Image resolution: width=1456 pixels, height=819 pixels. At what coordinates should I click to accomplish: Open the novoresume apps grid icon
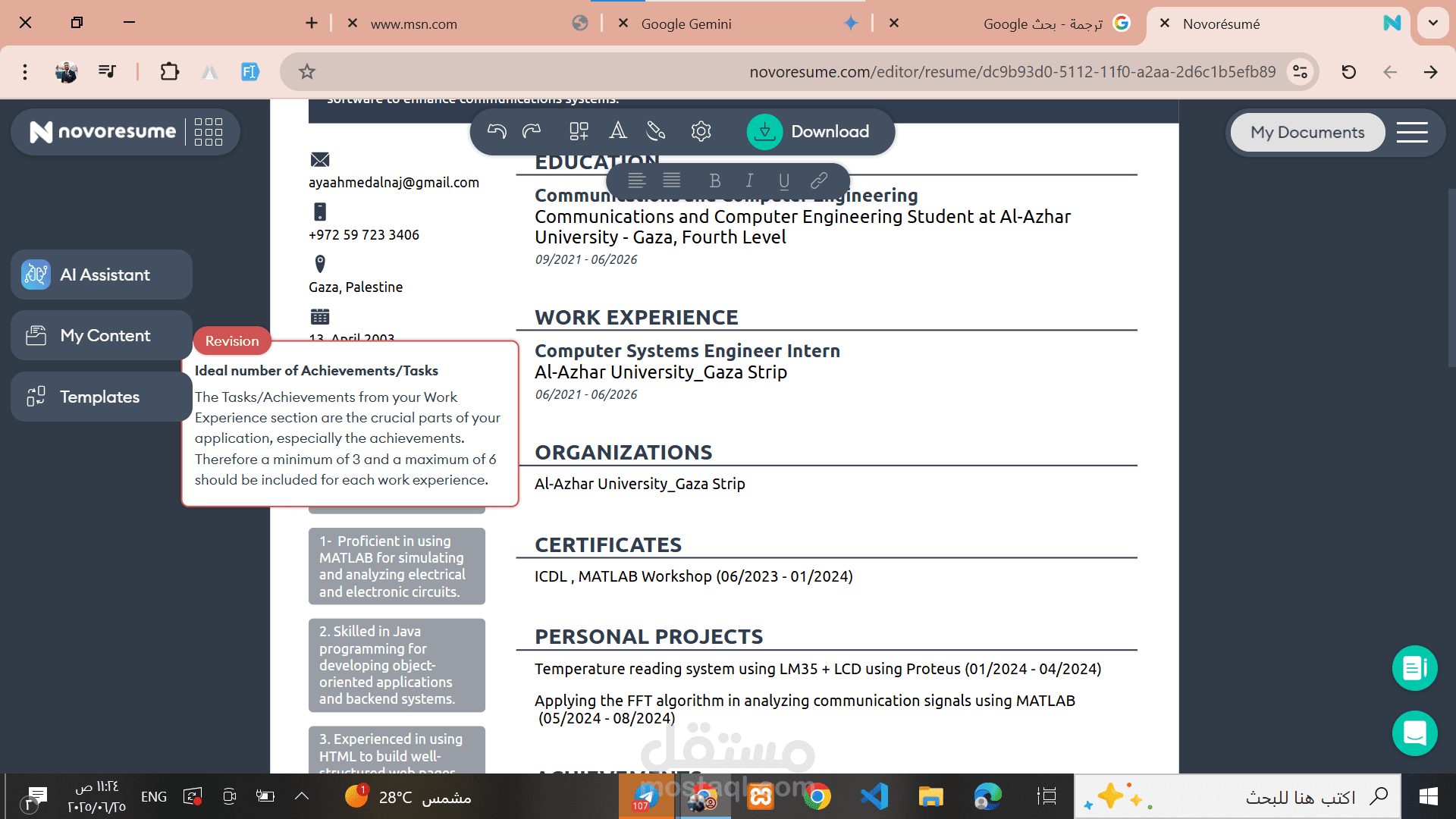click(x=209, y=132)
